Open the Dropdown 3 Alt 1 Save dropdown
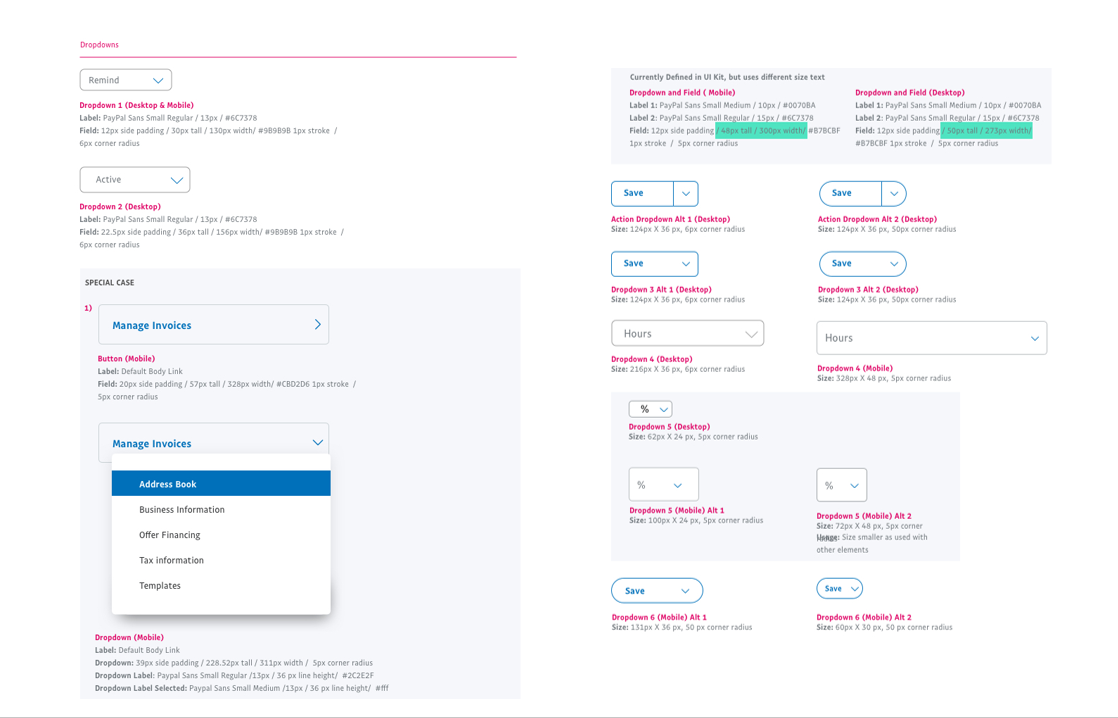This screenshot has height=718, width=1118. click(x=655, y=264)
